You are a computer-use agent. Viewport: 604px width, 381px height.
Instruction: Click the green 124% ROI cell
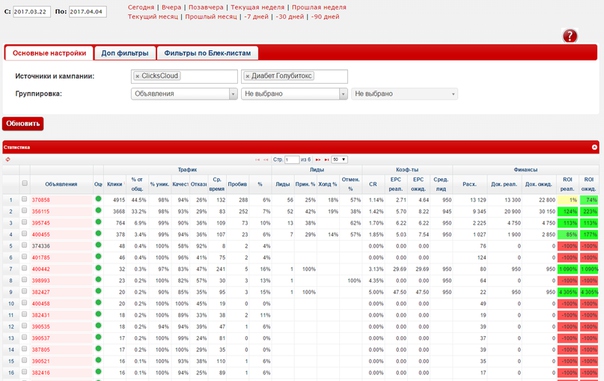pos(567,211)
